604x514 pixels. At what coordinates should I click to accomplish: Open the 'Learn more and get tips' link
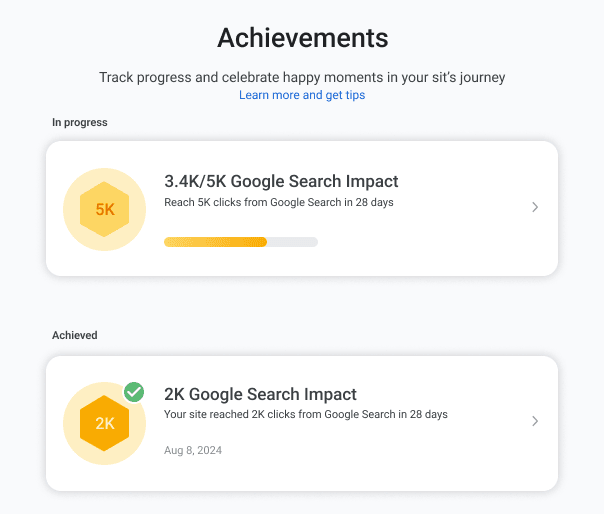tap(302, 95)
